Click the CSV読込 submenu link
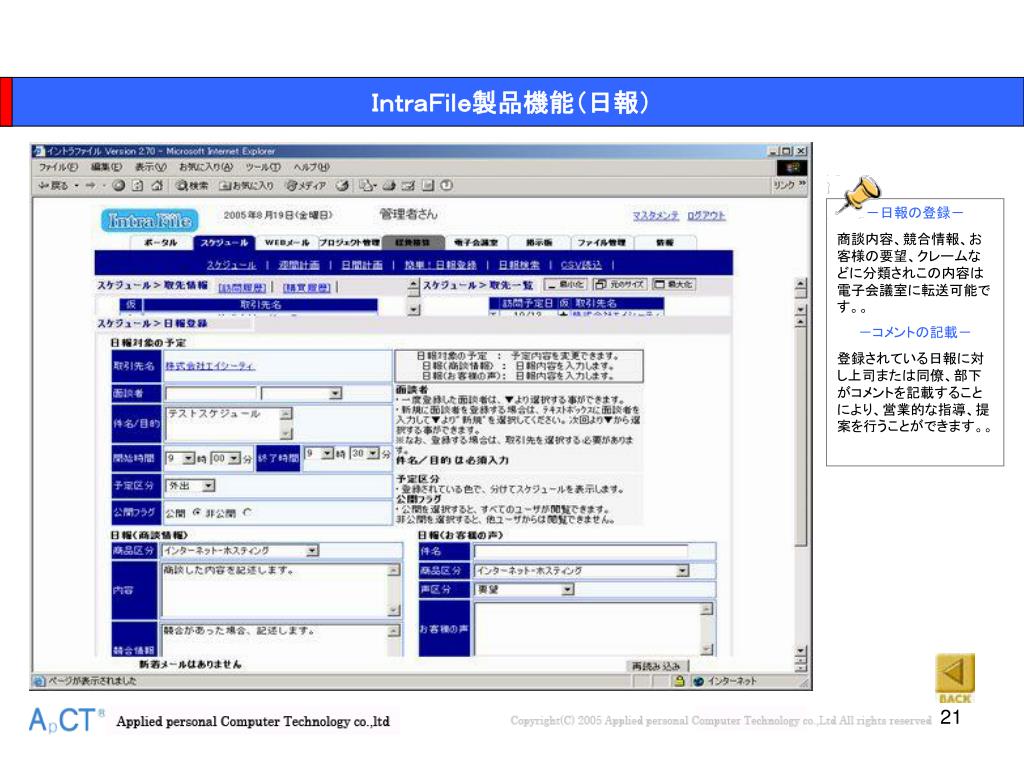The width and height of the screenshot is (1024, 768). click(x=581, y=264)
